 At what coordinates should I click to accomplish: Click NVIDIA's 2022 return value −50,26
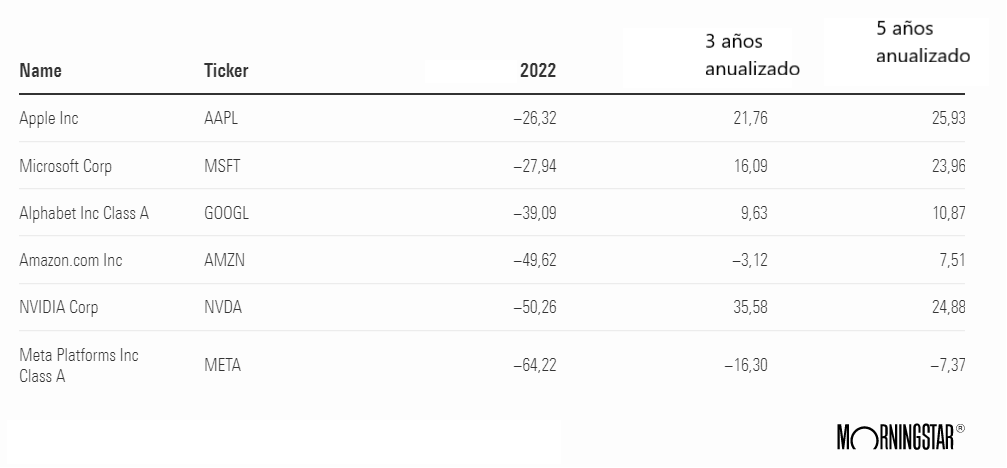coord(534,307)
